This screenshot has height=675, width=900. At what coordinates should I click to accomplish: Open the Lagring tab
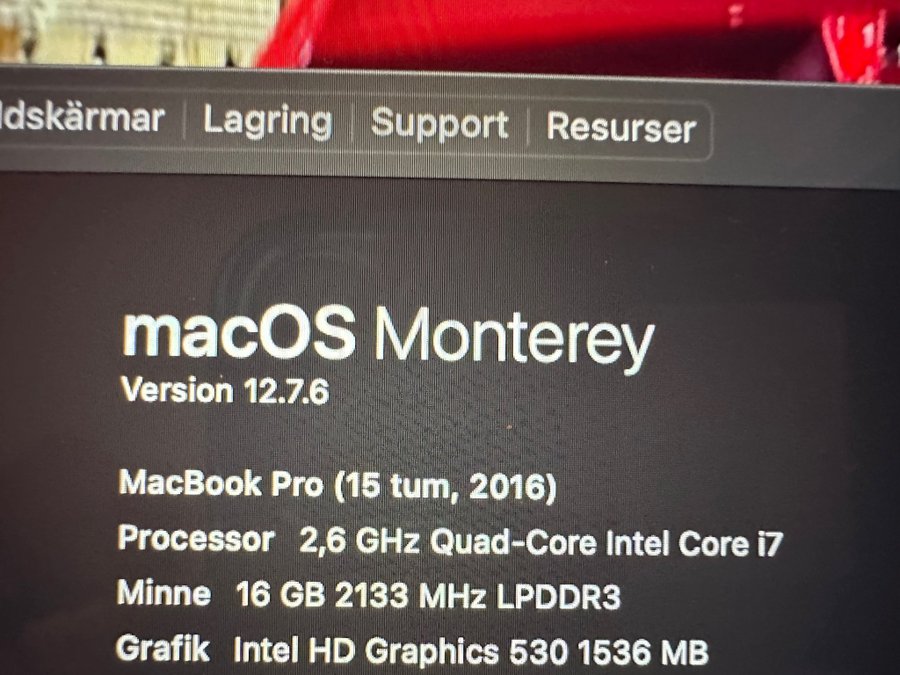(268, 122)
